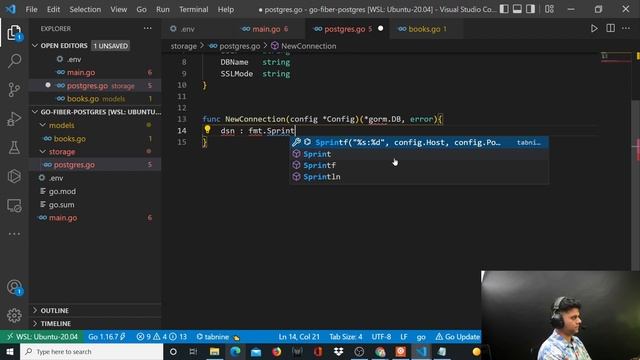Image resolution: width=640 pixels, height=360 pixels.
Task: Open the Remote Explorer view
Action: coord(14,205)
